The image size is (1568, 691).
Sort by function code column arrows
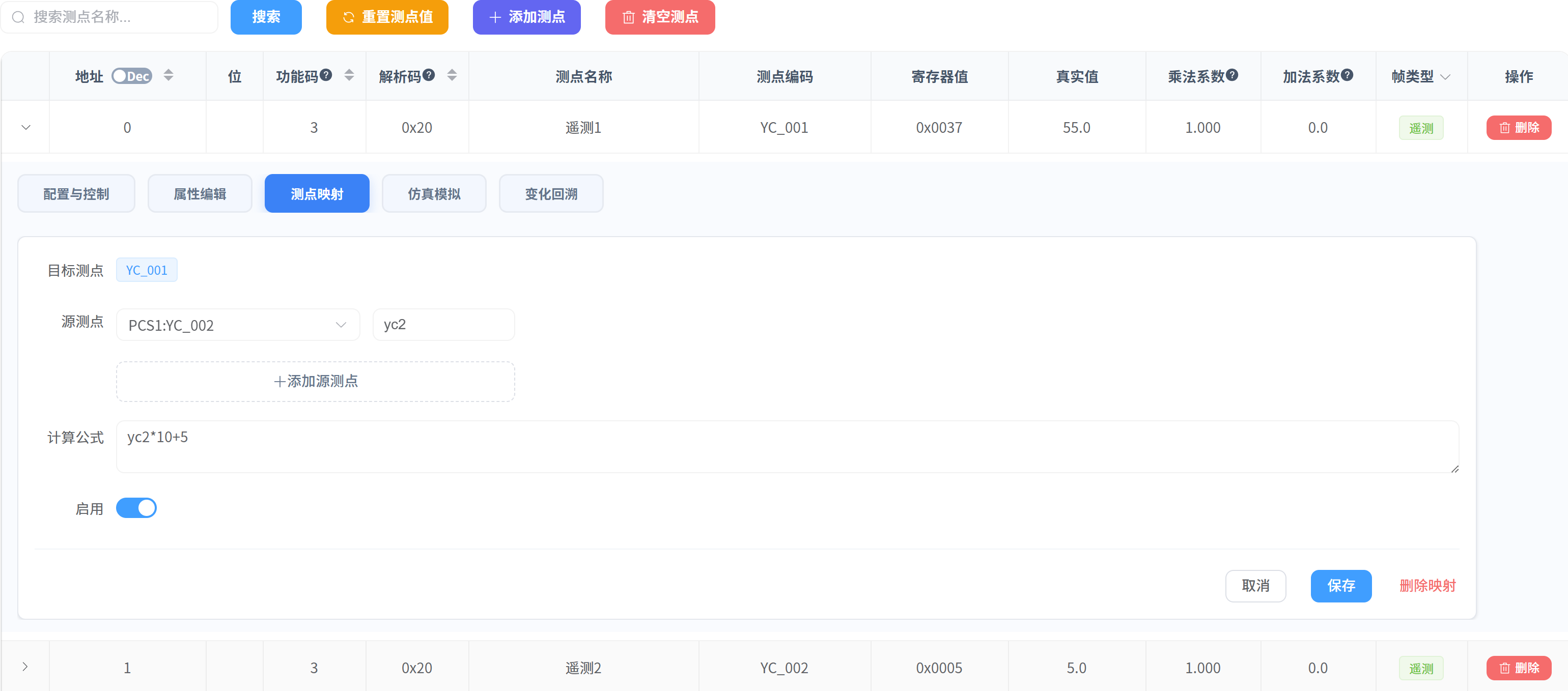349,75
